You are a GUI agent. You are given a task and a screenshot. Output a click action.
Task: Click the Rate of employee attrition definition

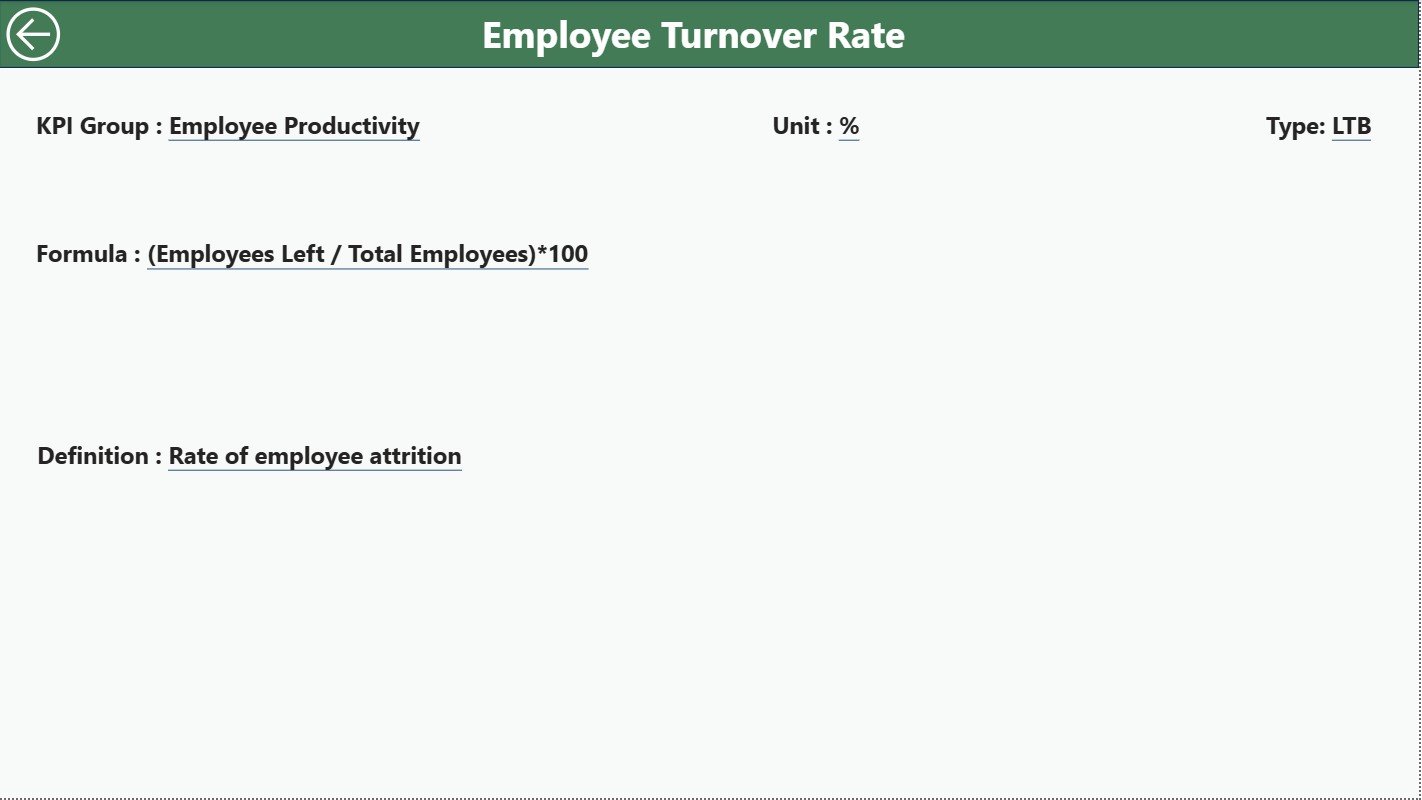(314, 456)
